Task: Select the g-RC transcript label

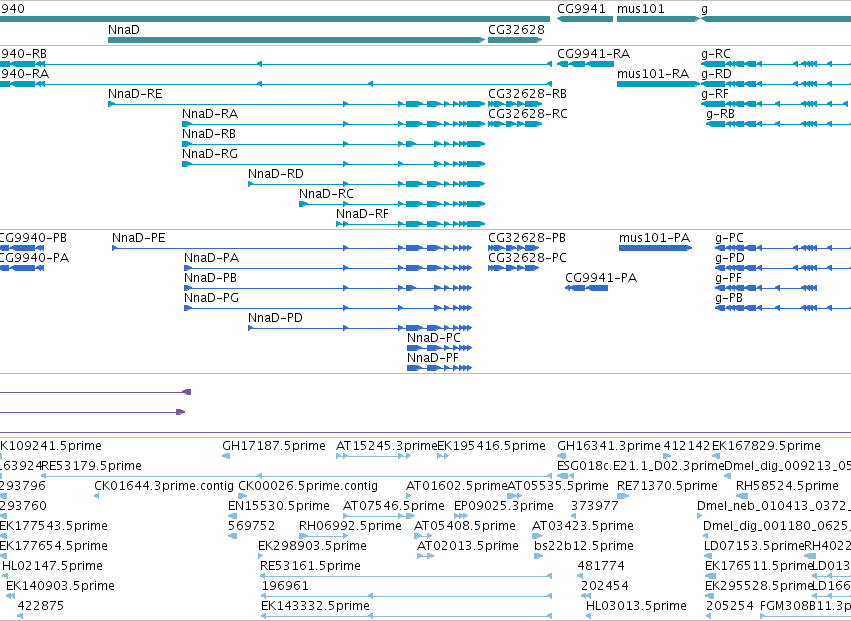Action: coord(716,53)
